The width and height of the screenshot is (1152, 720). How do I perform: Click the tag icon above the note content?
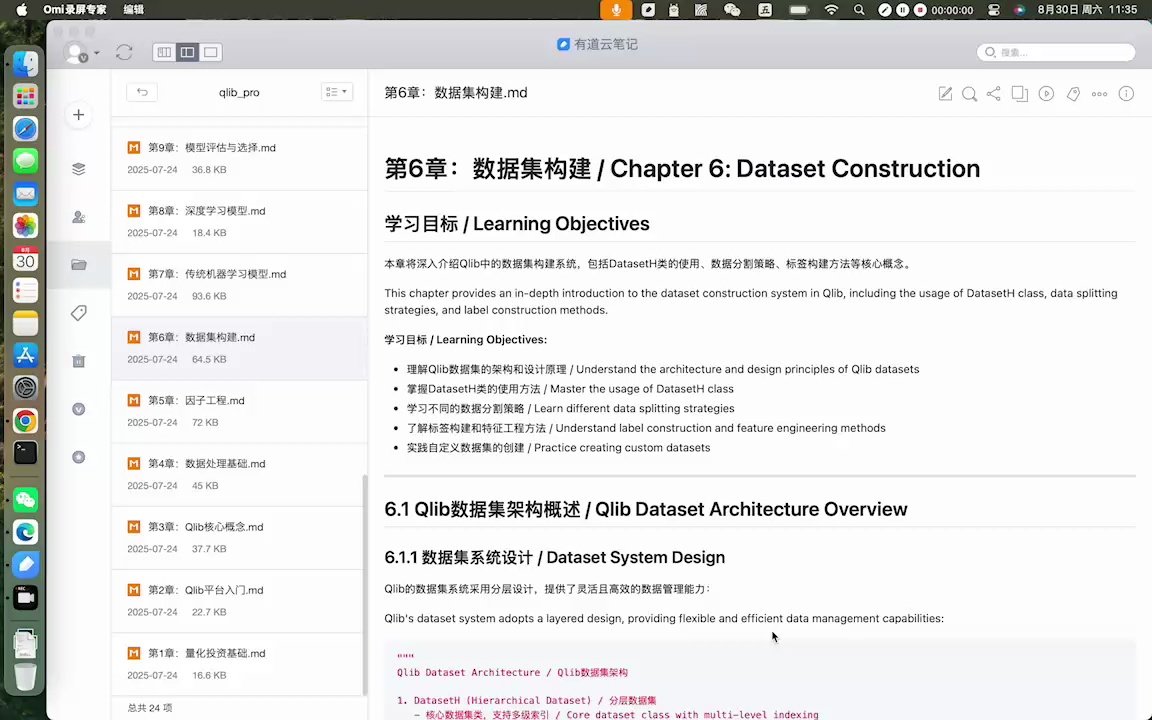click(1073, 93)
